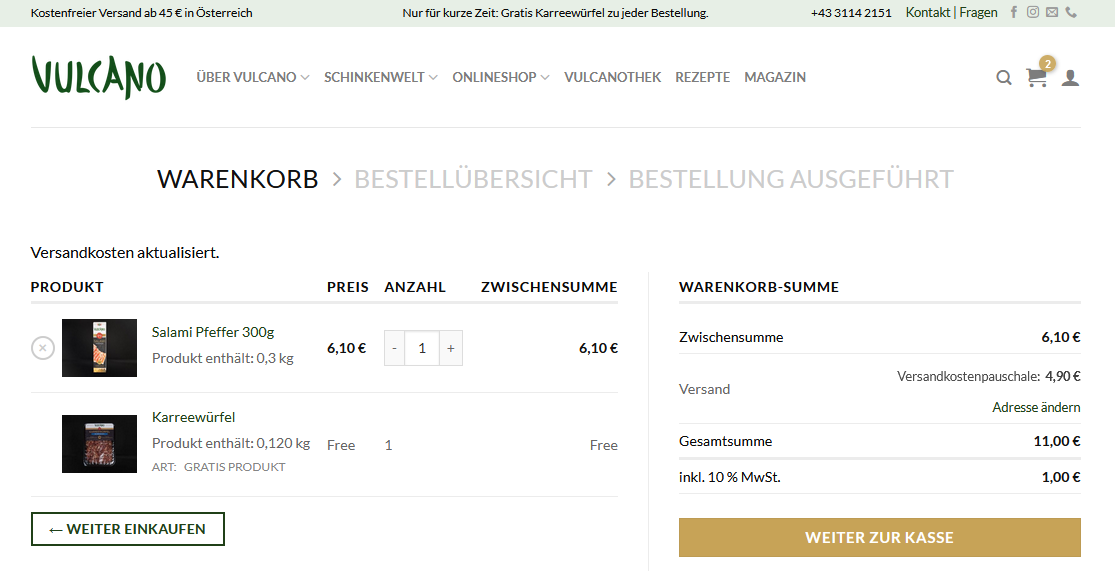
Task: Open the Salami Pfeffer 300g product link
Action: coord(213,332)
